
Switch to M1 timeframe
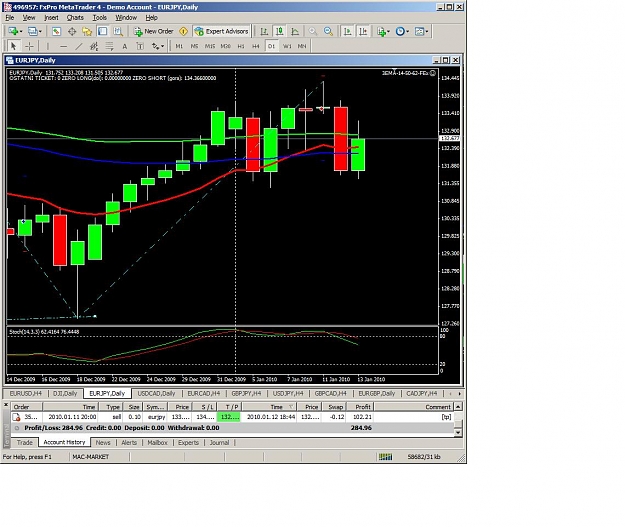[x=179, y=46]
